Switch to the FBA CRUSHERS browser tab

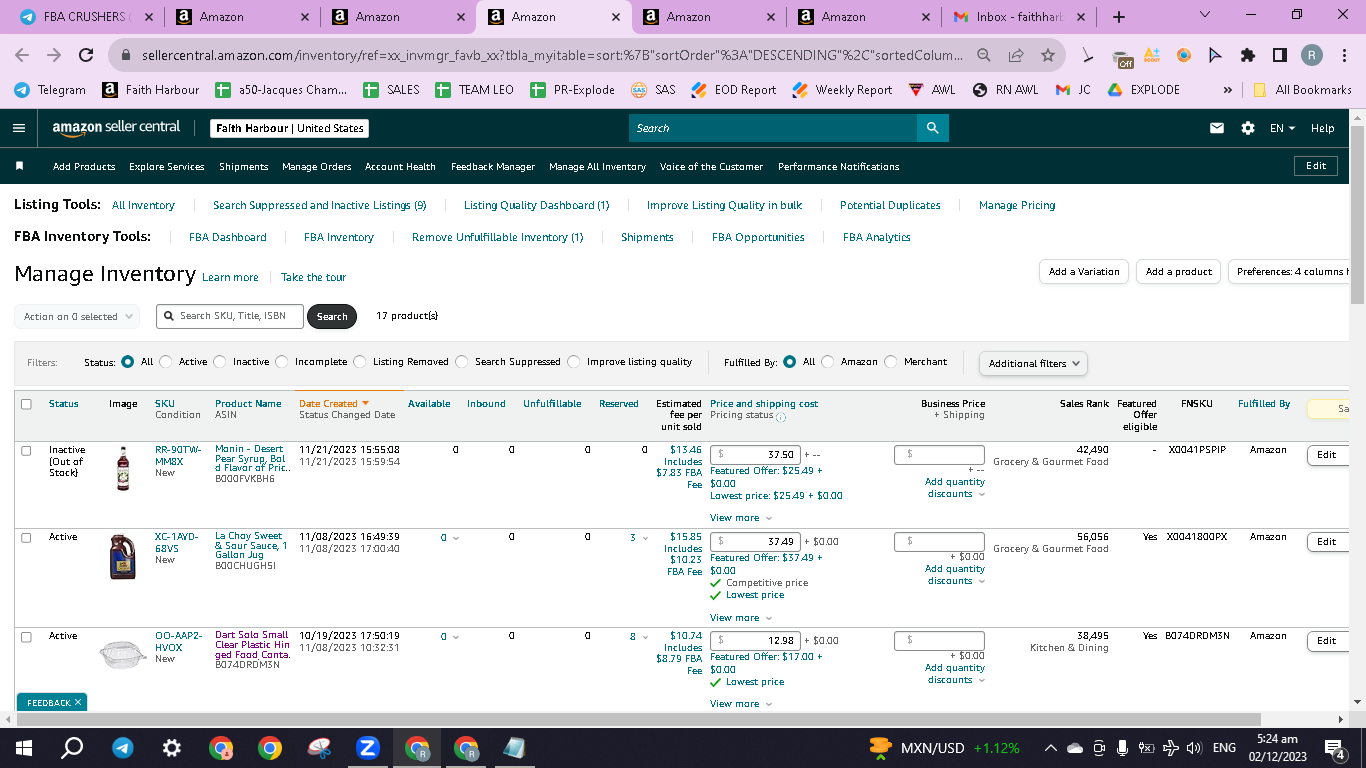pos(88,17)
